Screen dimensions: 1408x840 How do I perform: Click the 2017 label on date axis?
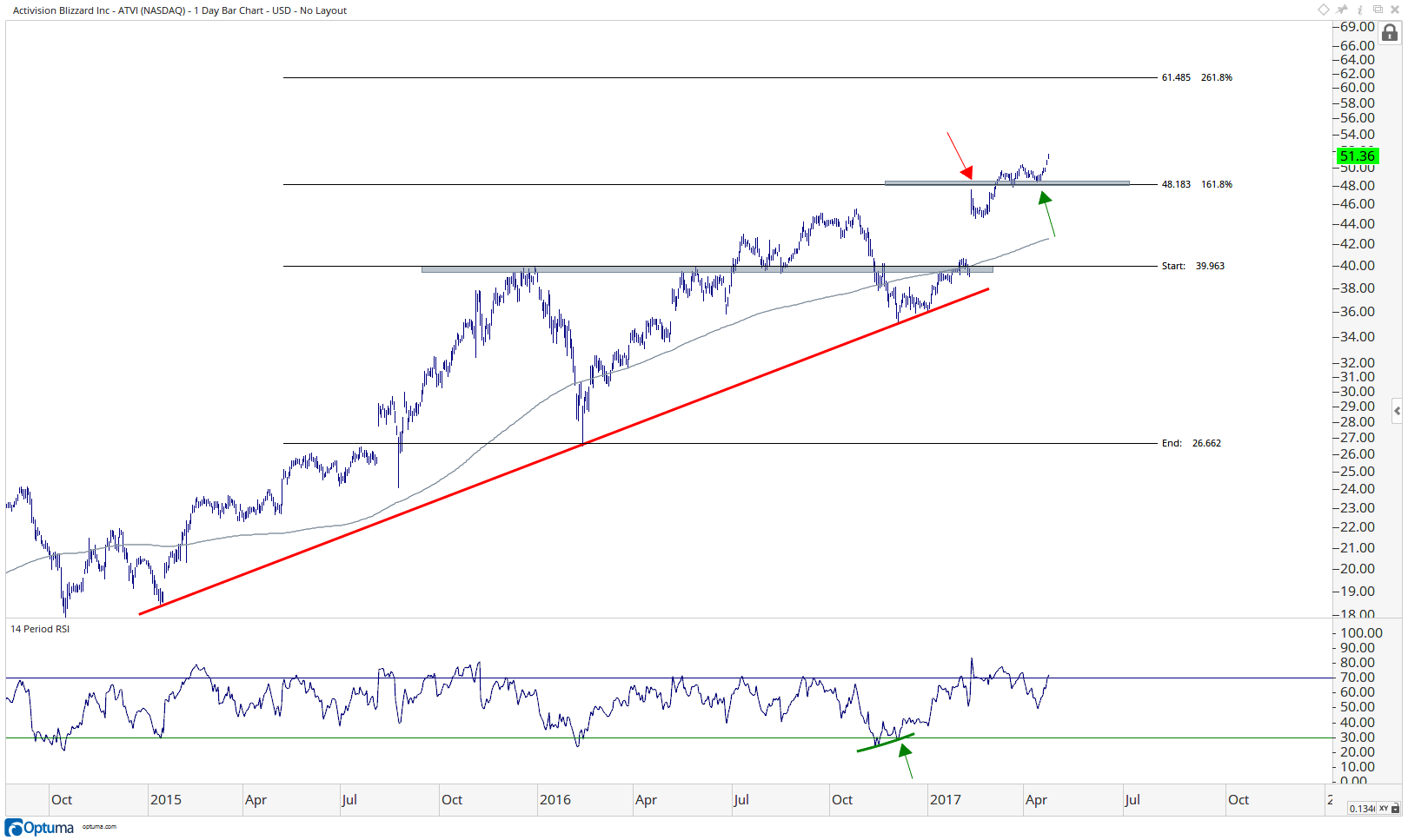tap(945, 800)
